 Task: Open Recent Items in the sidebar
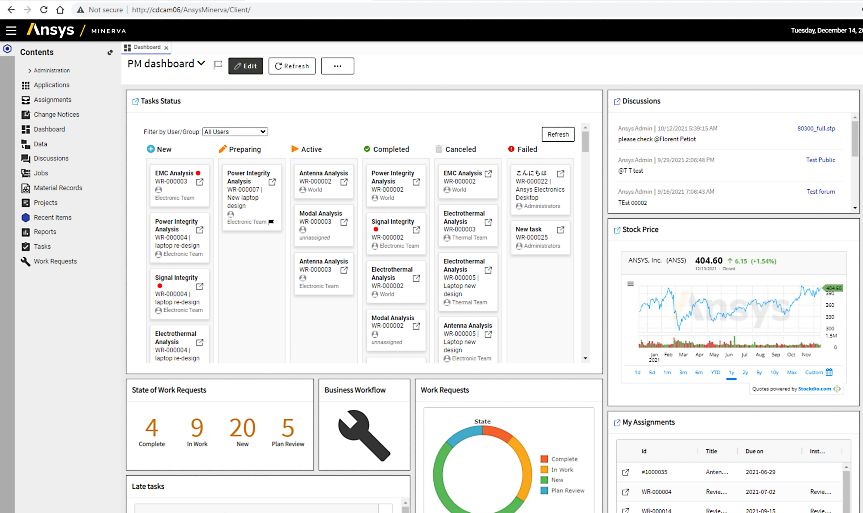click(52, 217)
